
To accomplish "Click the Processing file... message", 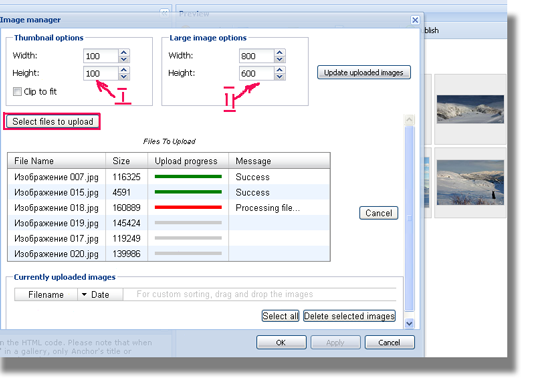I will click(268, 207).
